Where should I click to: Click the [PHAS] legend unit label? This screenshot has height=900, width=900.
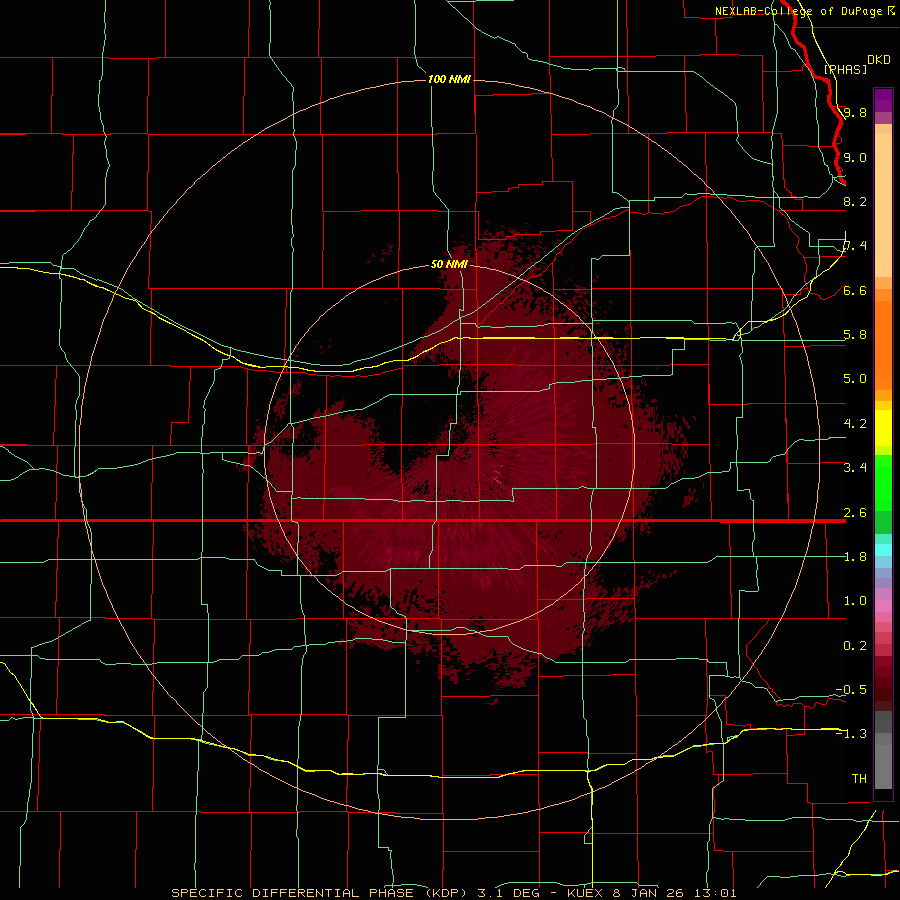pyautogui.click(x=845, y=69)
